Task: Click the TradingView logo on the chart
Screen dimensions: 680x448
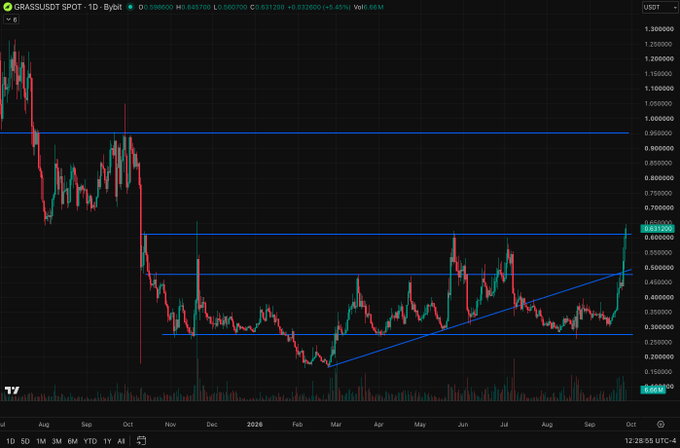Action: point(12,390)
